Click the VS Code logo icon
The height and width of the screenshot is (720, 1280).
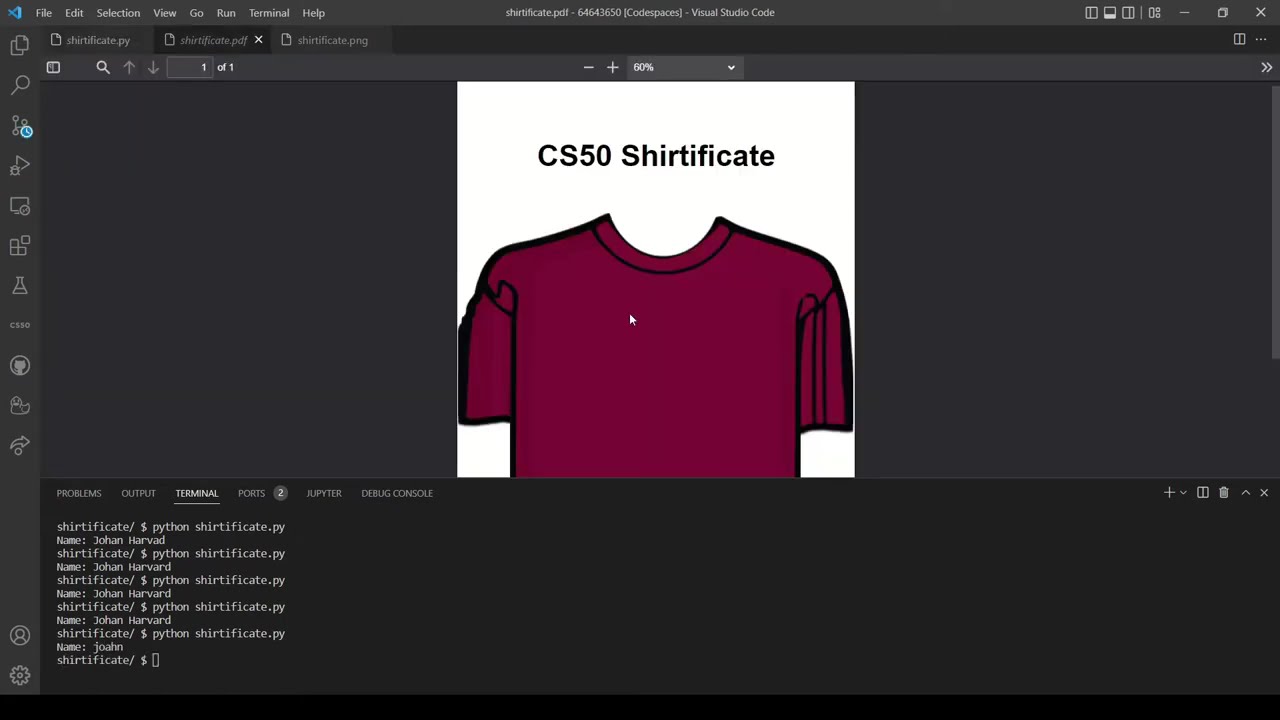tap(14, 13)
